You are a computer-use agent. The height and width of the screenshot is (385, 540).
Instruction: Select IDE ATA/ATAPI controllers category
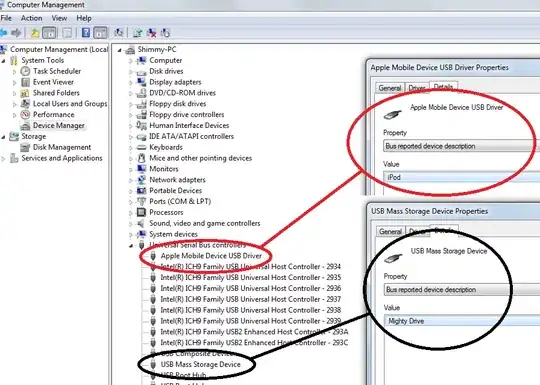pyautogui.click(x=191, y=136)
